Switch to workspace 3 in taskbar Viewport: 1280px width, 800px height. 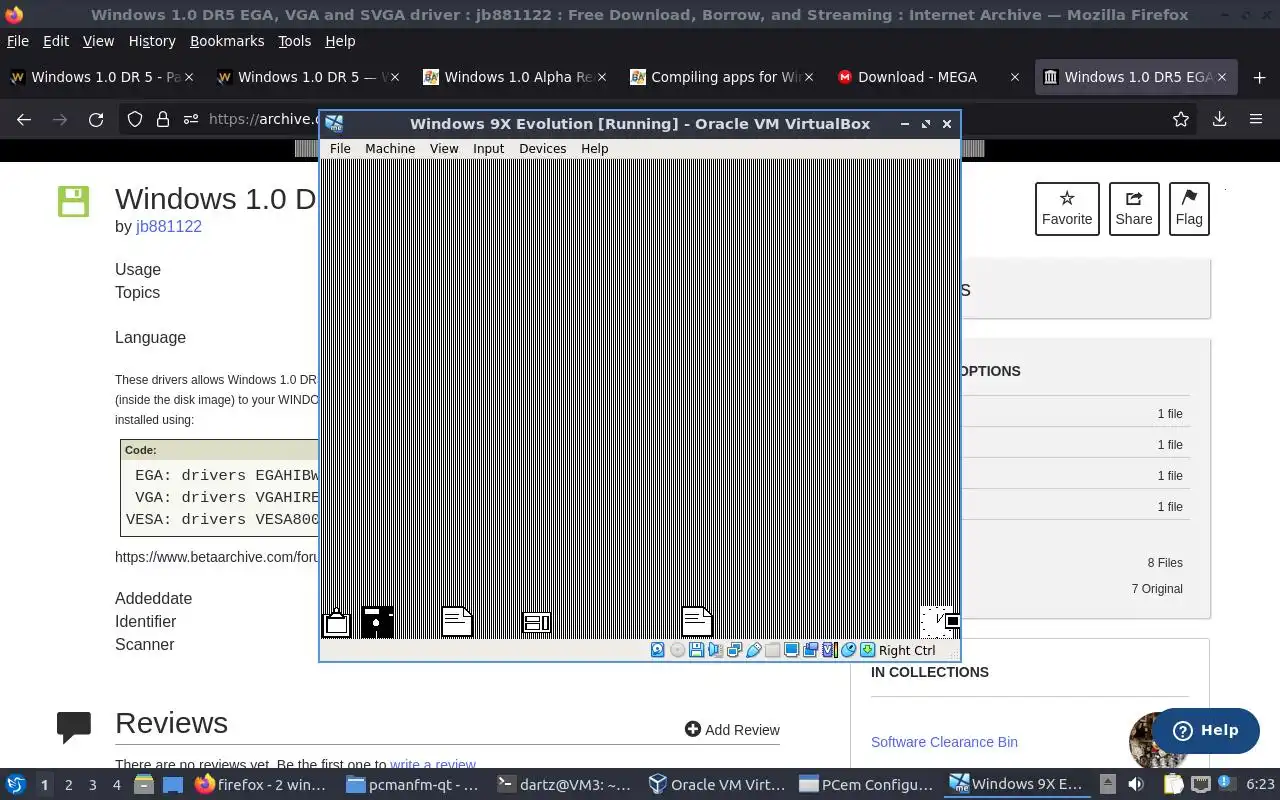coord(93,785)
